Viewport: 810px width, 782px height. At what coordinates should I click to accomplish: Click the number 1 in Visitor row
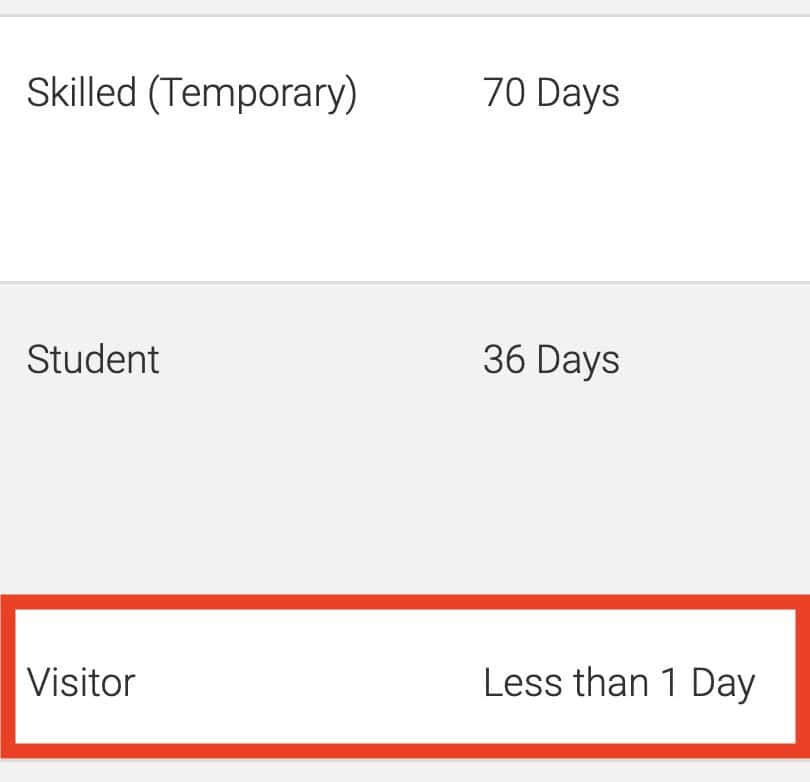(668, 683)
